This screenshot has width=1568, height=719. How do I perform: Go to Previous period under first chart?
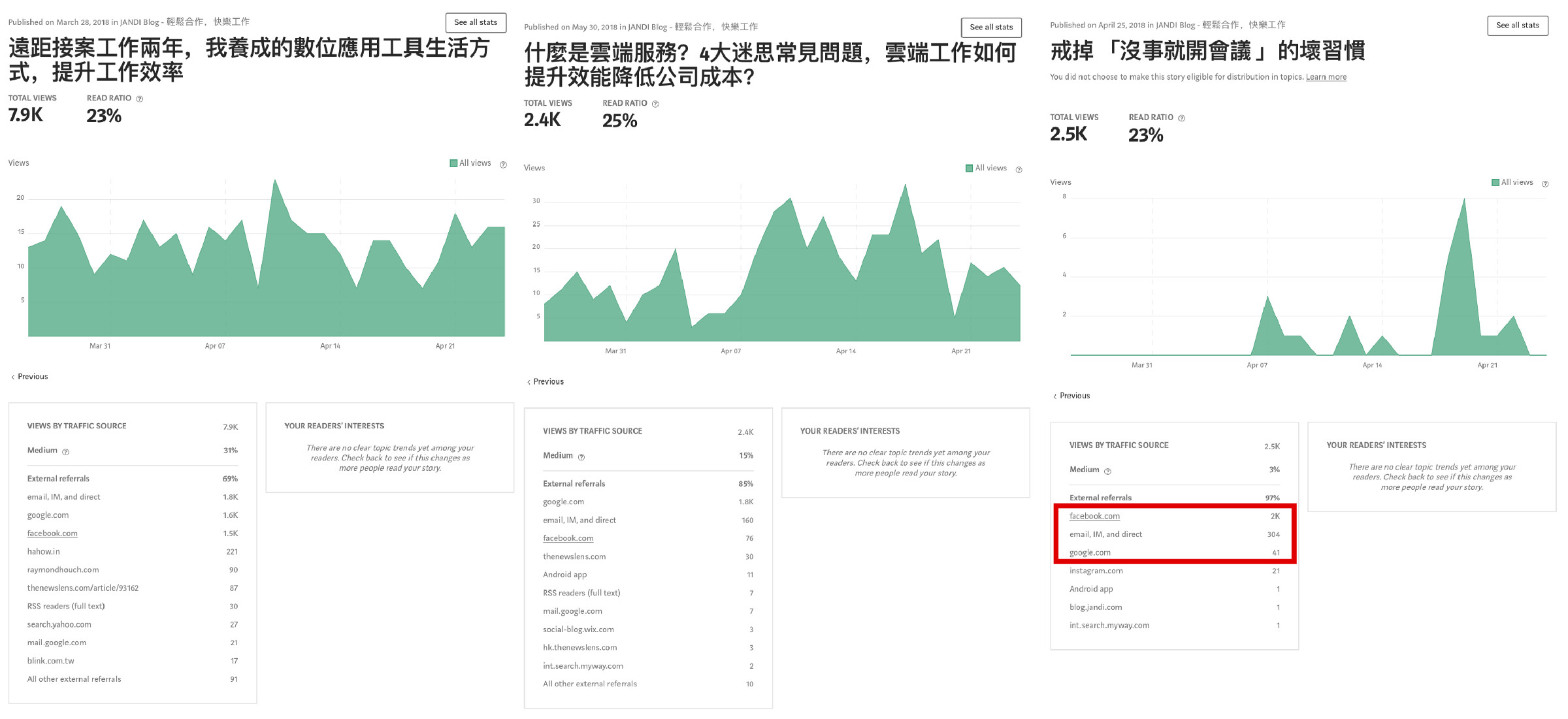pos(29,377)
